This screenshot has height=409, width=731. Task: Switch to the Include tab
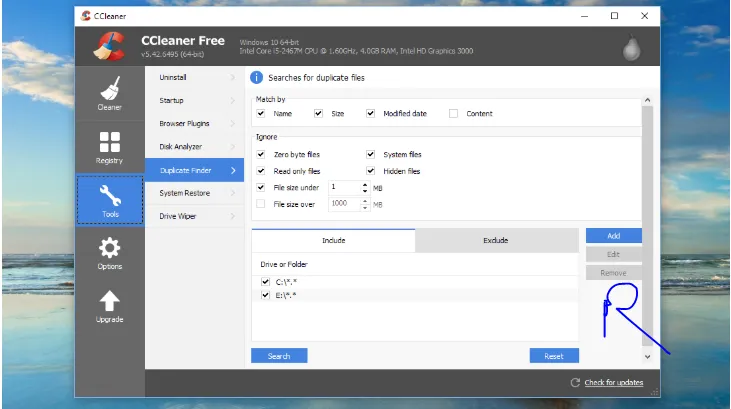(333, 240)
